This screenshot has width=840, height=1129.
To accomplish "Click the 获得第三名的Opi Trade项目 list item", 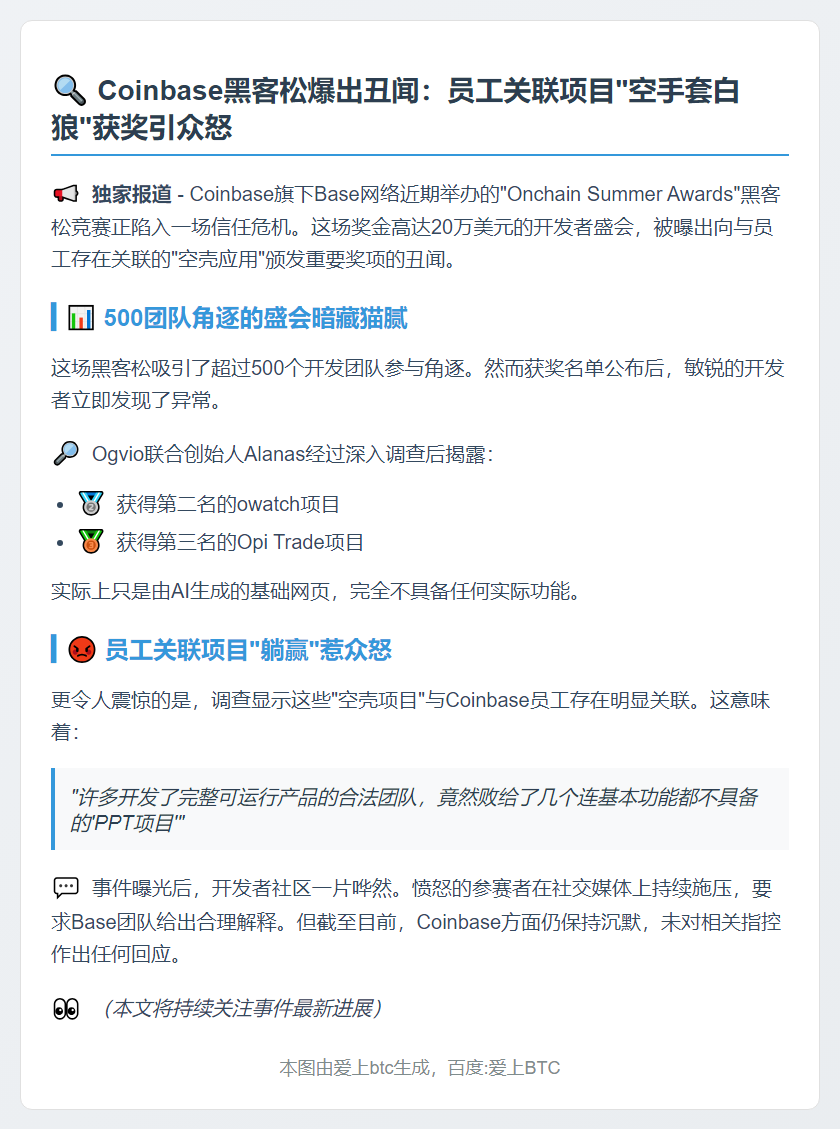I will [240, 542].
